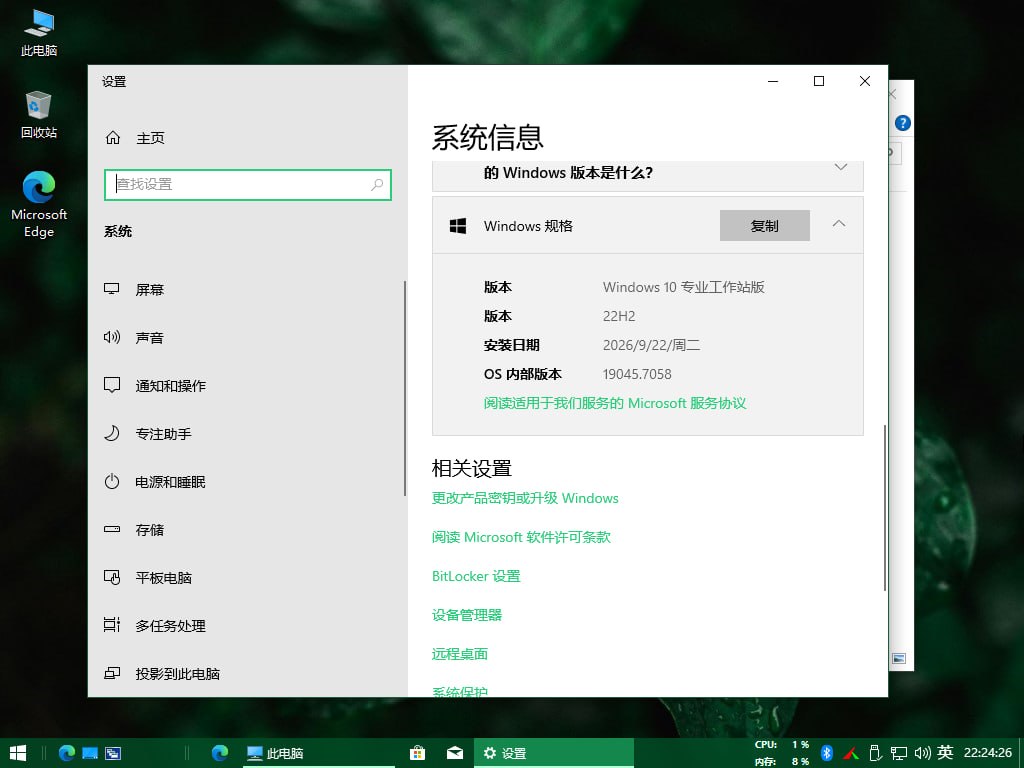1024x768 pixels.
Task: Open 更改产品密钥或升级 Windows link
Action: click(x=525, y=498)
